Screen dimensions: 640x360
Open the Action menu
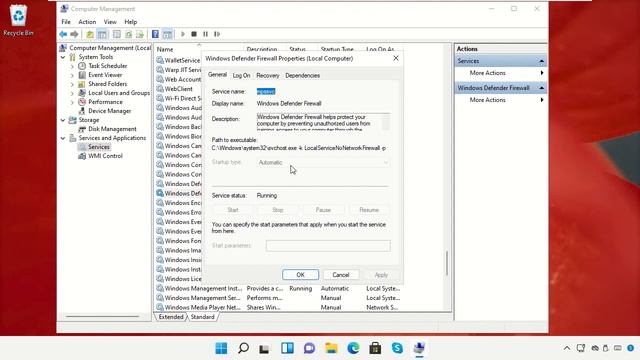coord(87,22)
